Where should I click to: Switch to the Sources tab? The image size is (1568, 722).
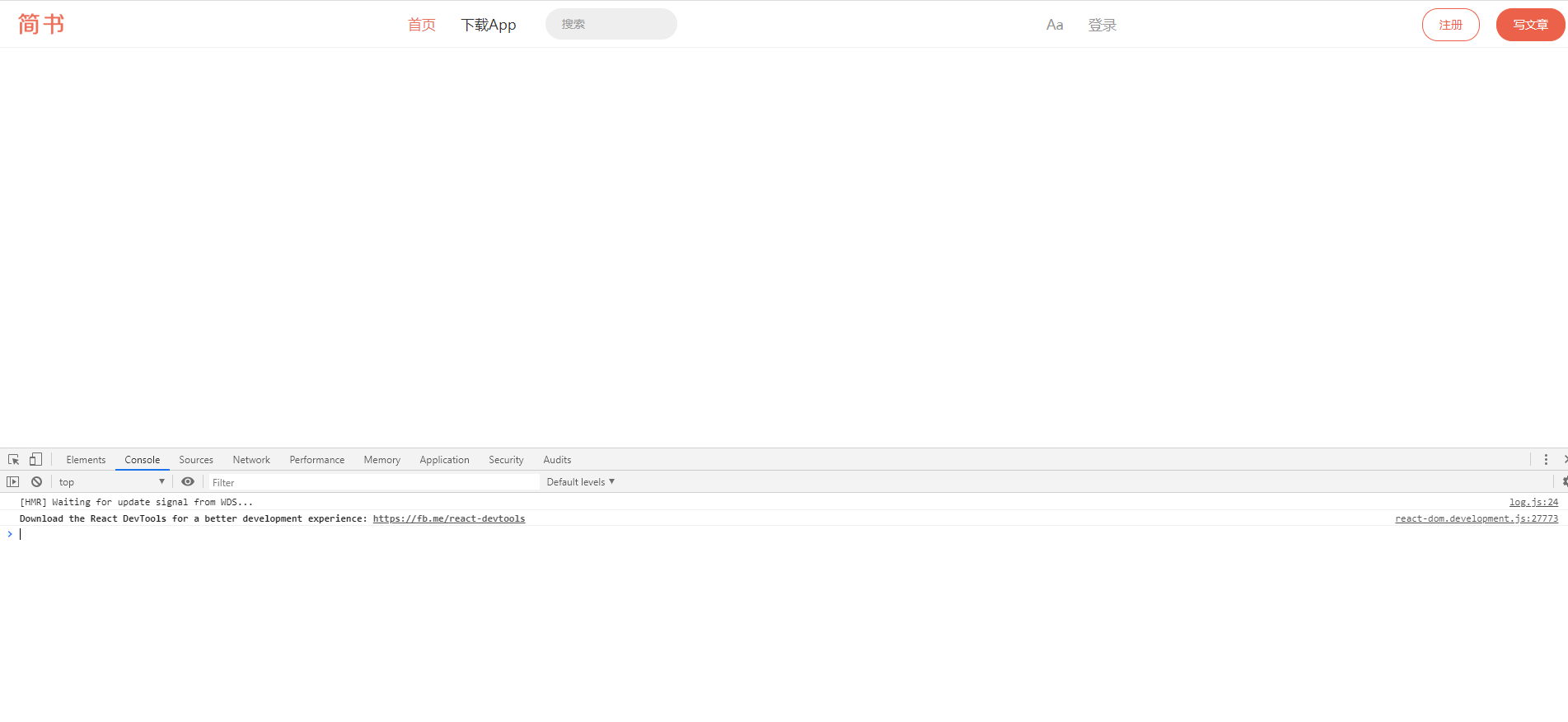coord(196,460)
